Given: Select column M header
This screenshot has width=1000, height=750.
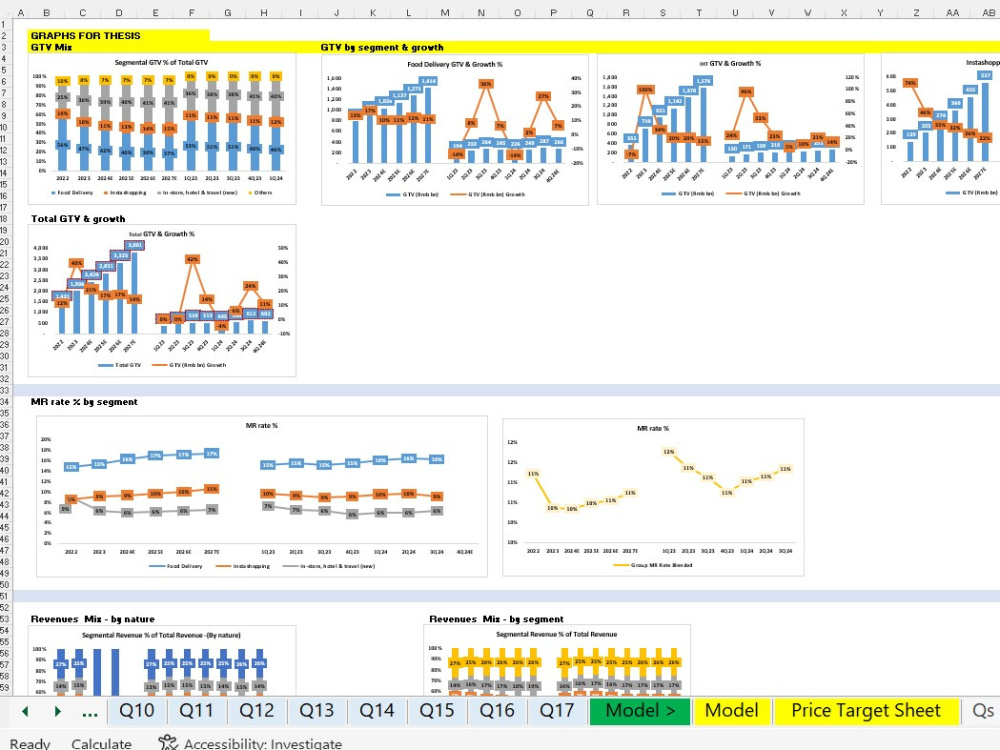Looking at the screenshot, I should tap(445, 12).
